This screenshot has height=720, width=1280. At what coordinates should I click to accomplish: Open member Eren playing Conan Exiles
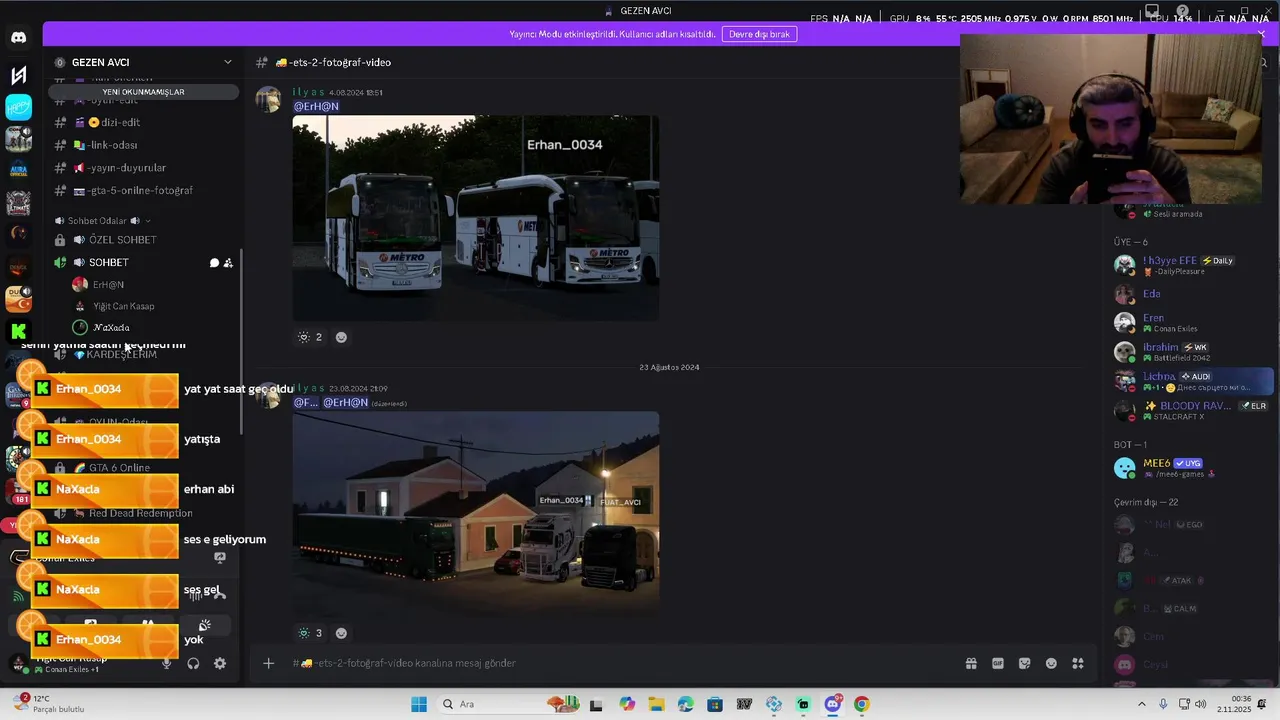pyautogui.click(x=1192, y=323)
